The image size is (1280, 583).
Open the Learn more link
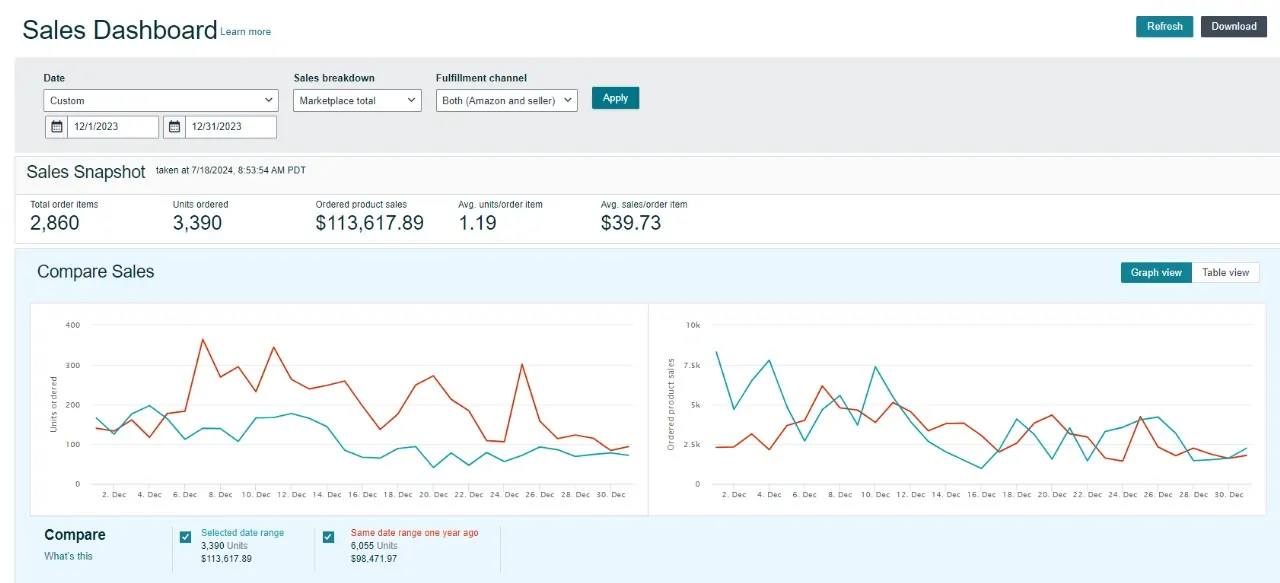point(245,32)
